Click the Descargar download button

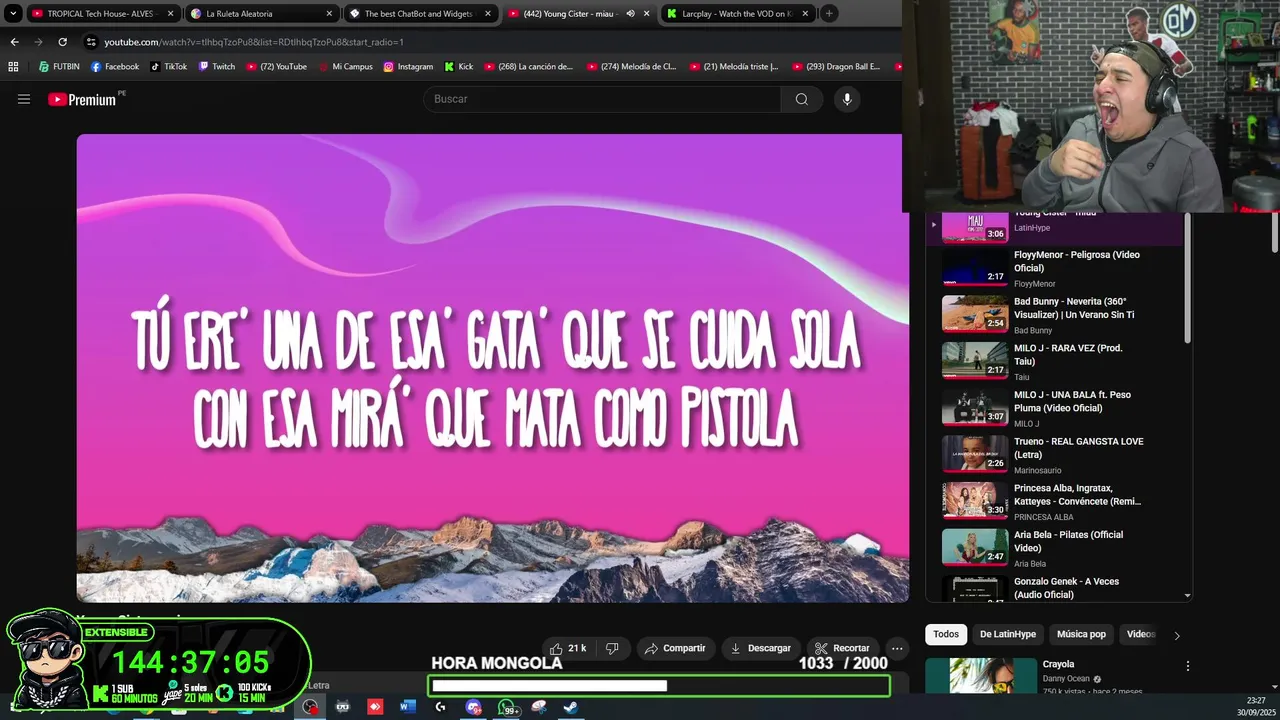coord(761,648)
